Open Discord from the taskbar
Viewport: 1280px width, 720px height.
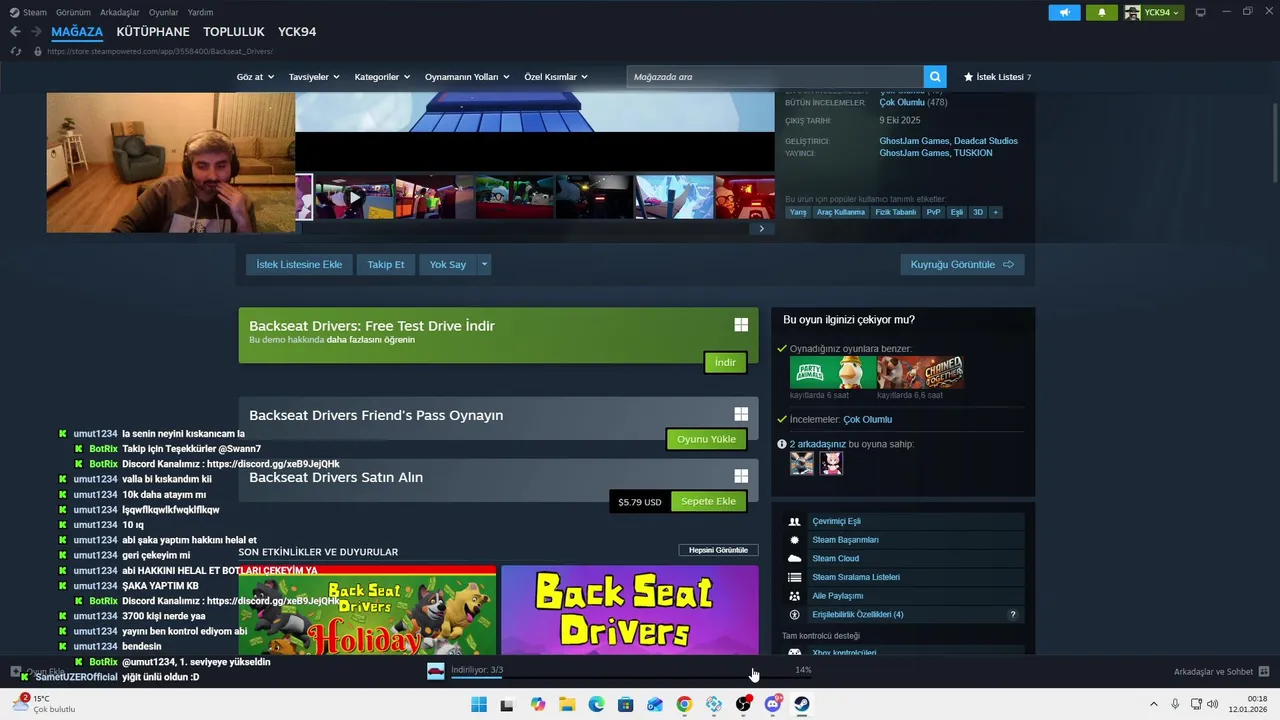click(772, 704)
